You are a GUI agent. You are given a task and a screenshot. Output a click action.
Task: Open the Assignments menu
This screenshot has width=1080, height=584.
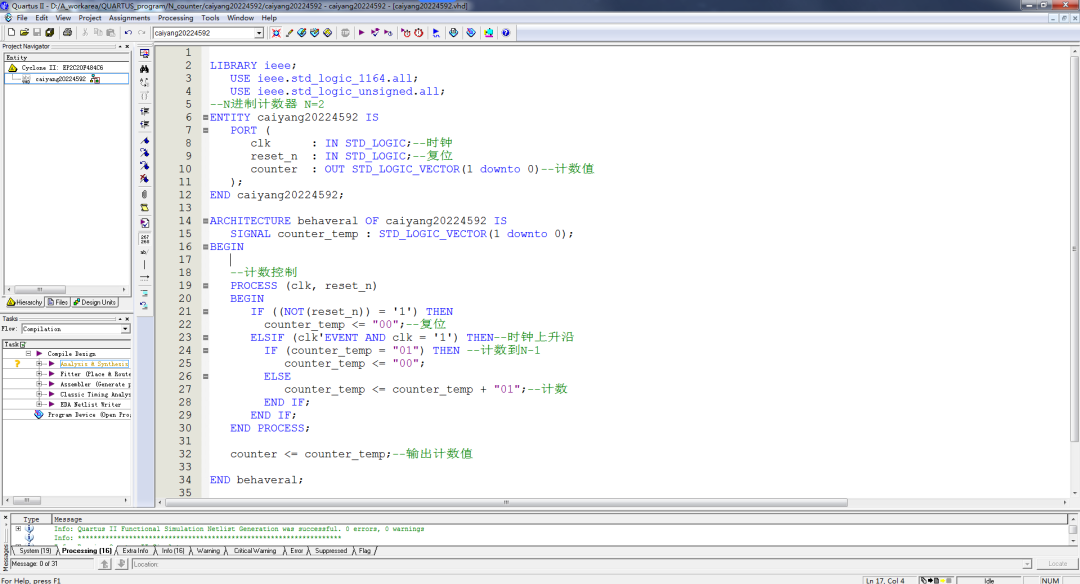click(129, 18)
